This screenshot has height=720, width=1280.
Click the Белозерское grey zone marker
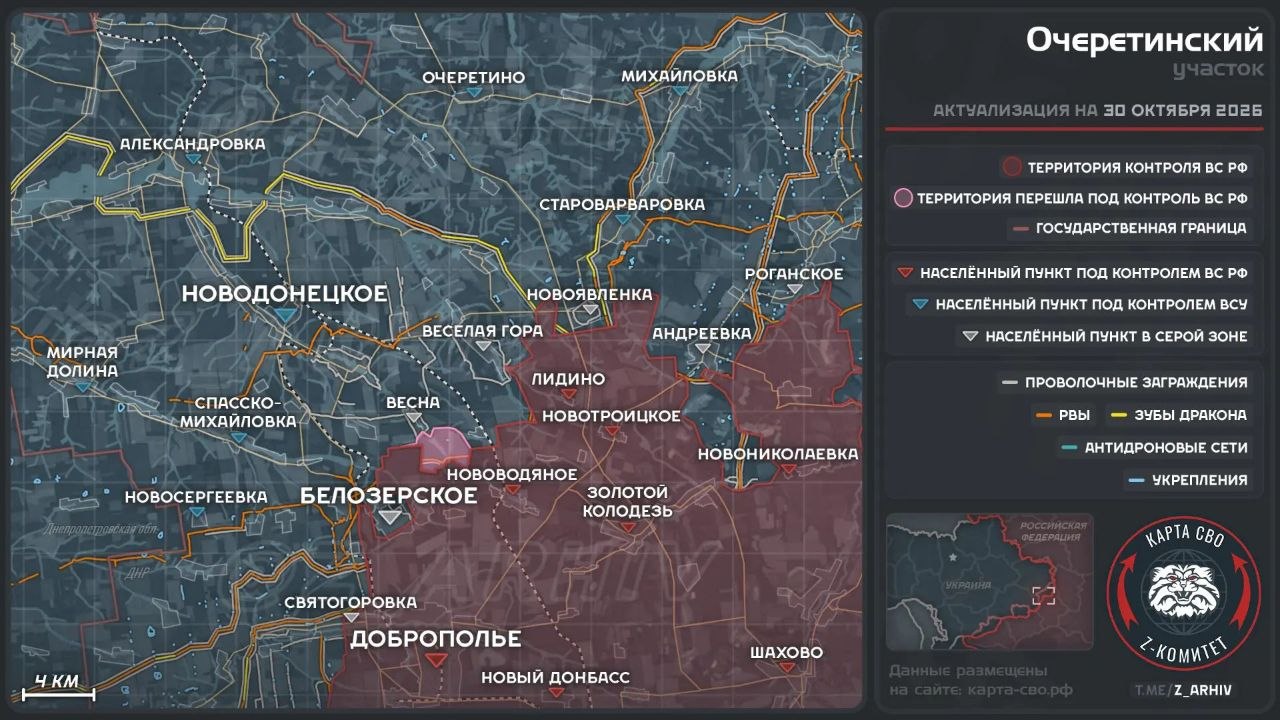[x=389, y=517]
